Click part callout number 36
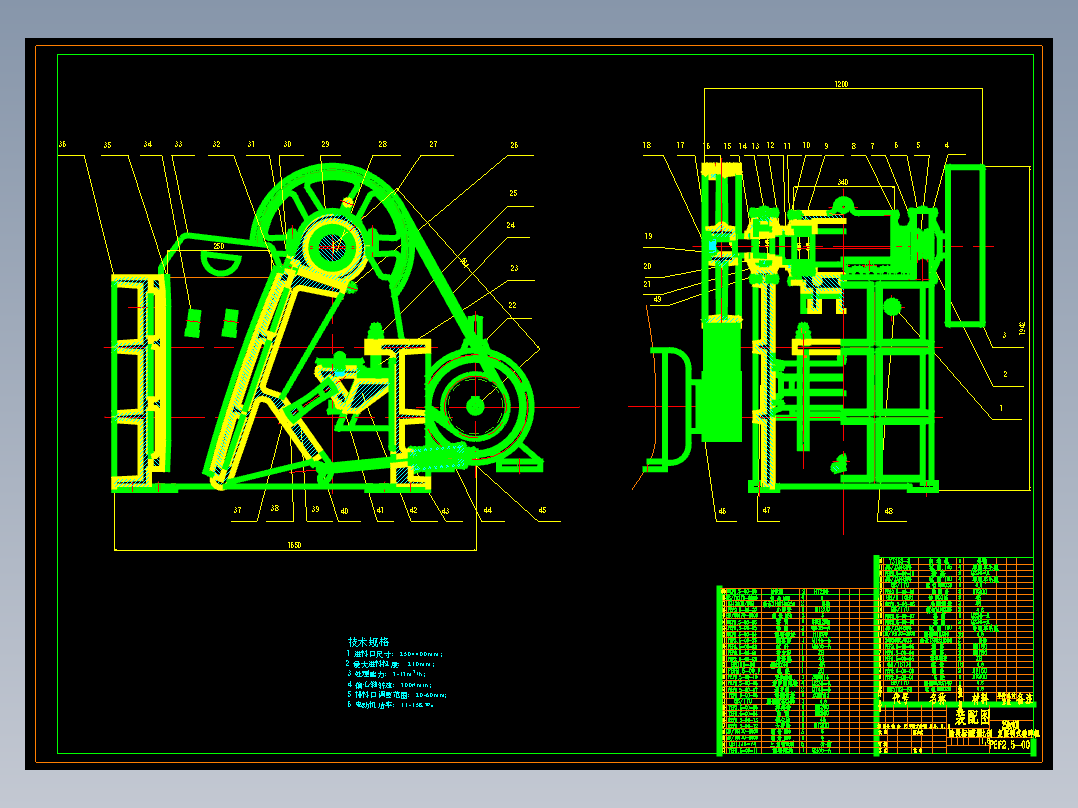This screenshot has height=808, width=1078. pyautogui.click(x=63, y=144)
